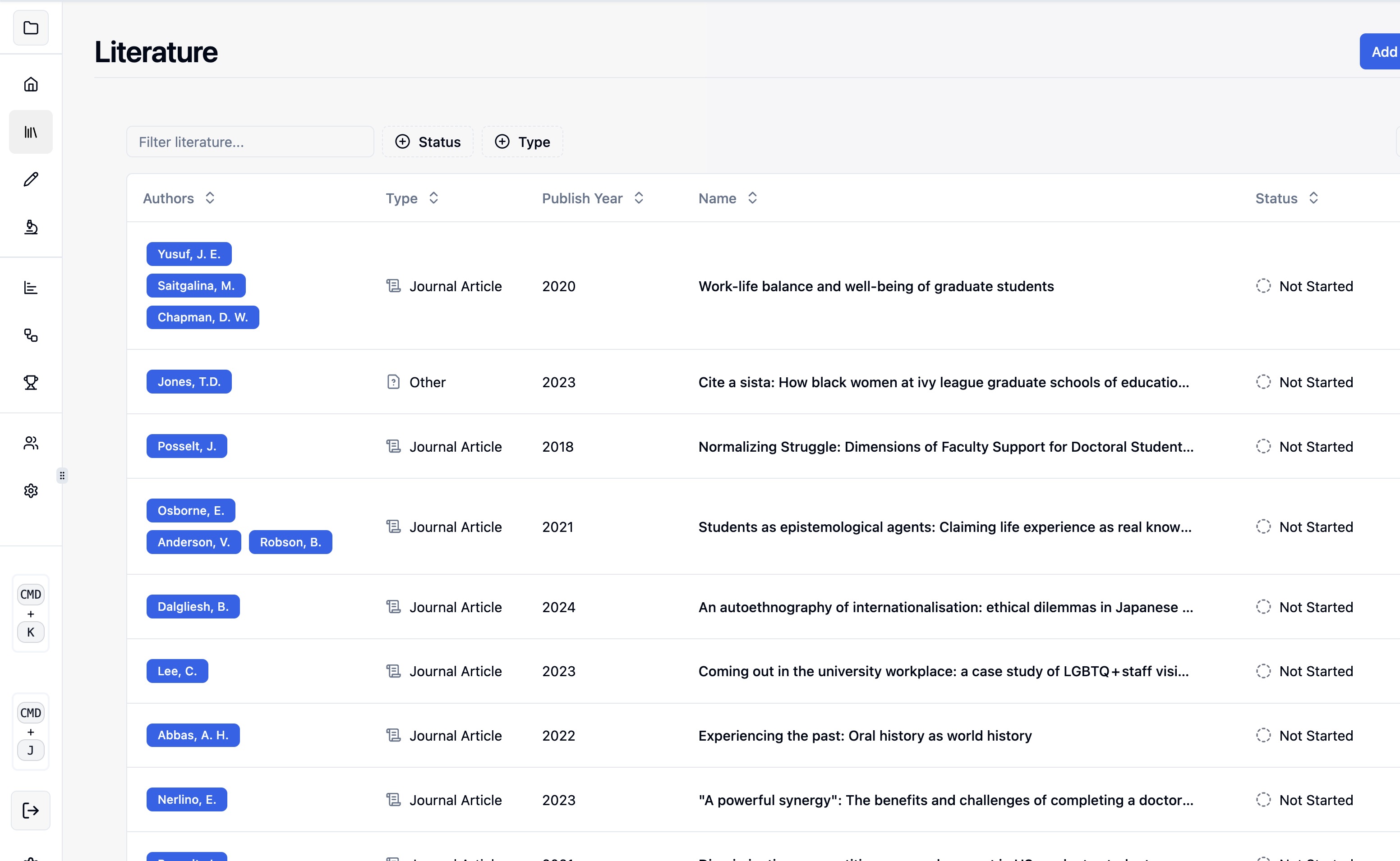
Task: Open the trophy icon in the sidebar
Action: [31, 383]
